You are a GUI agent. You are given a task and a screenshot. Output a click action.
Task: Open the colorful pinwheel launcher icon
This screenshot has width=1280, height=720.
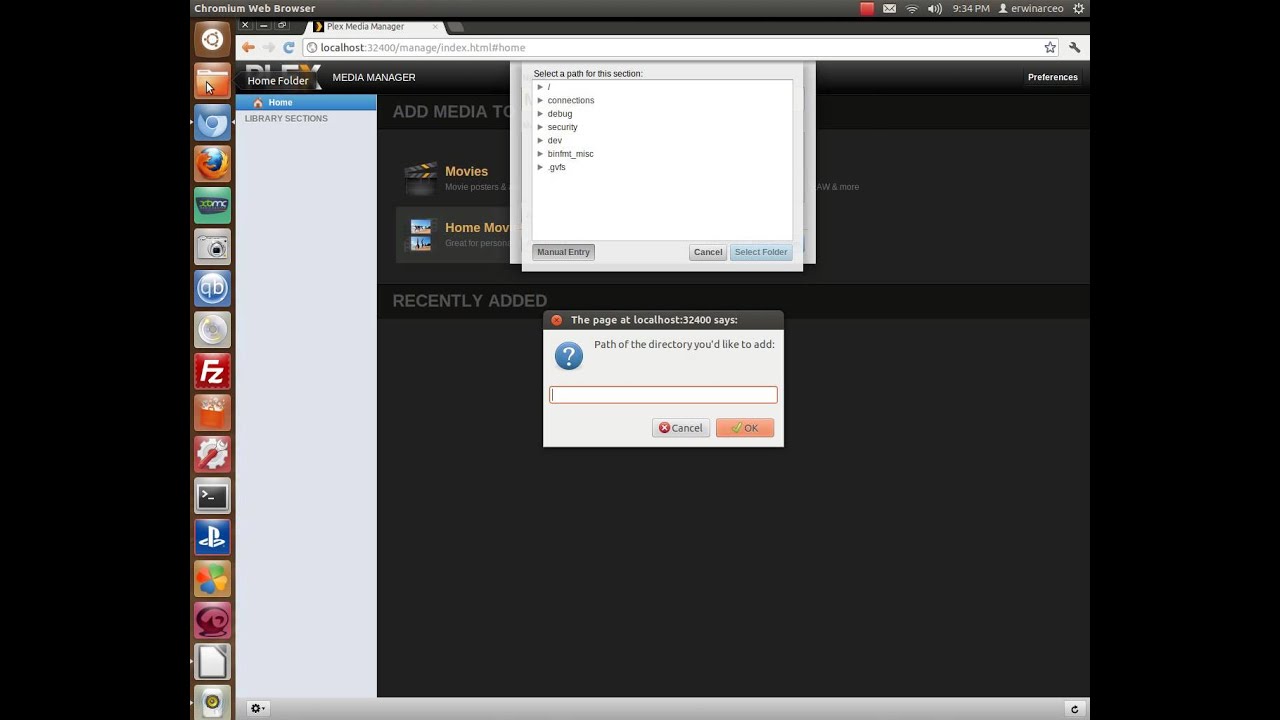[212, 579]
